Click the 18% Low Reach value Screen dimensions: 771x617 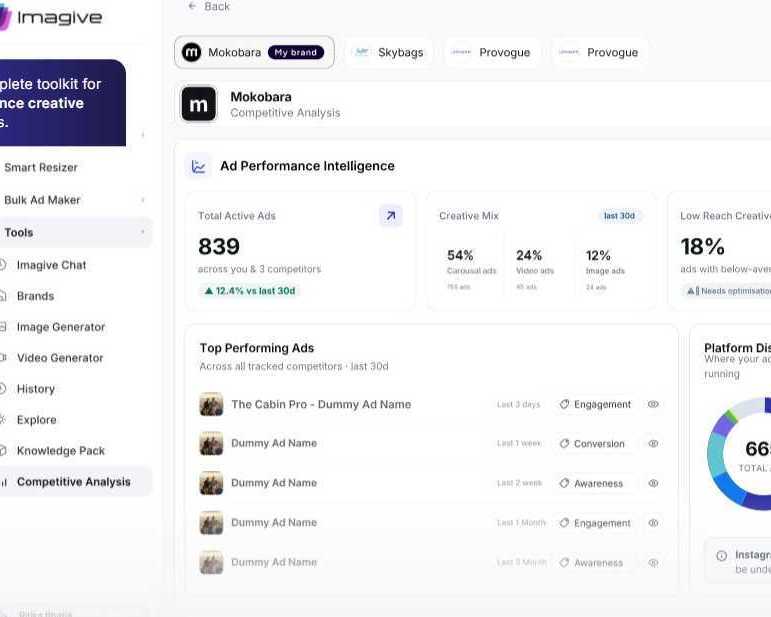(702, 246)
